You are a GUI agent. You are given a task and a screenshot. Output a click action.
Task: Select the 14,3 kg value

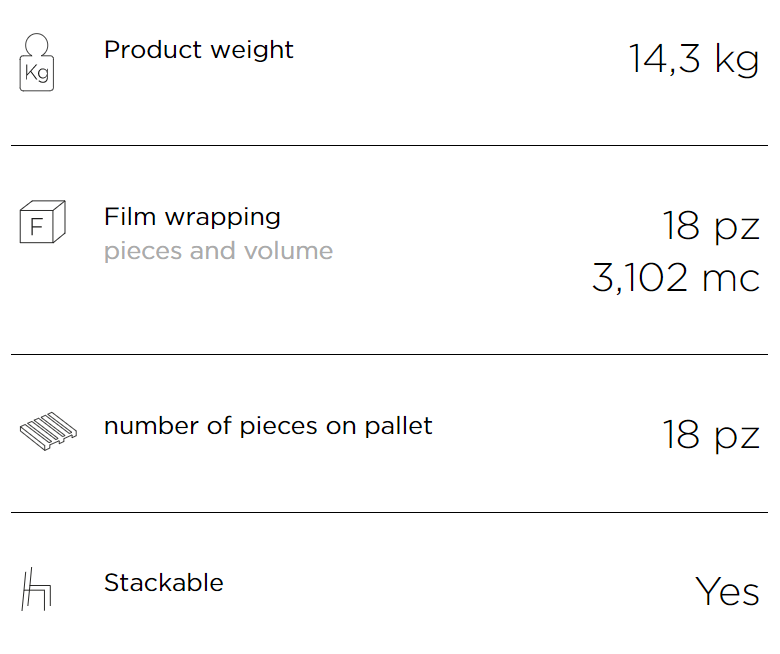click(693, 60)
